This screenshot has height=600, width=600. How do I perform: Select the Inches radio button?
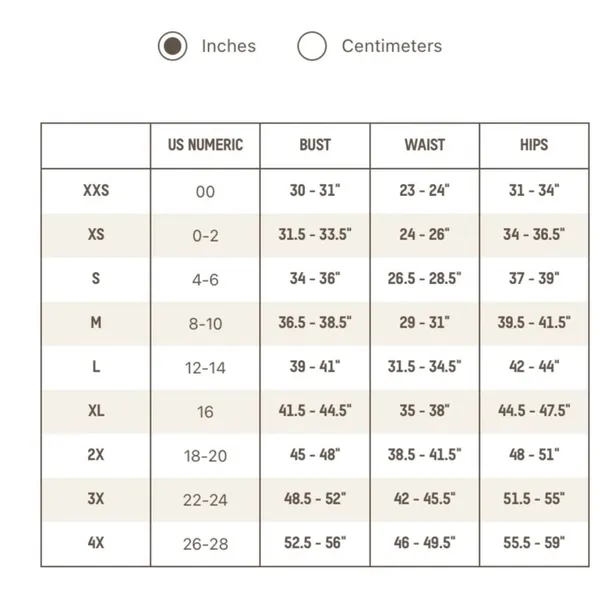tap(173, 46)
